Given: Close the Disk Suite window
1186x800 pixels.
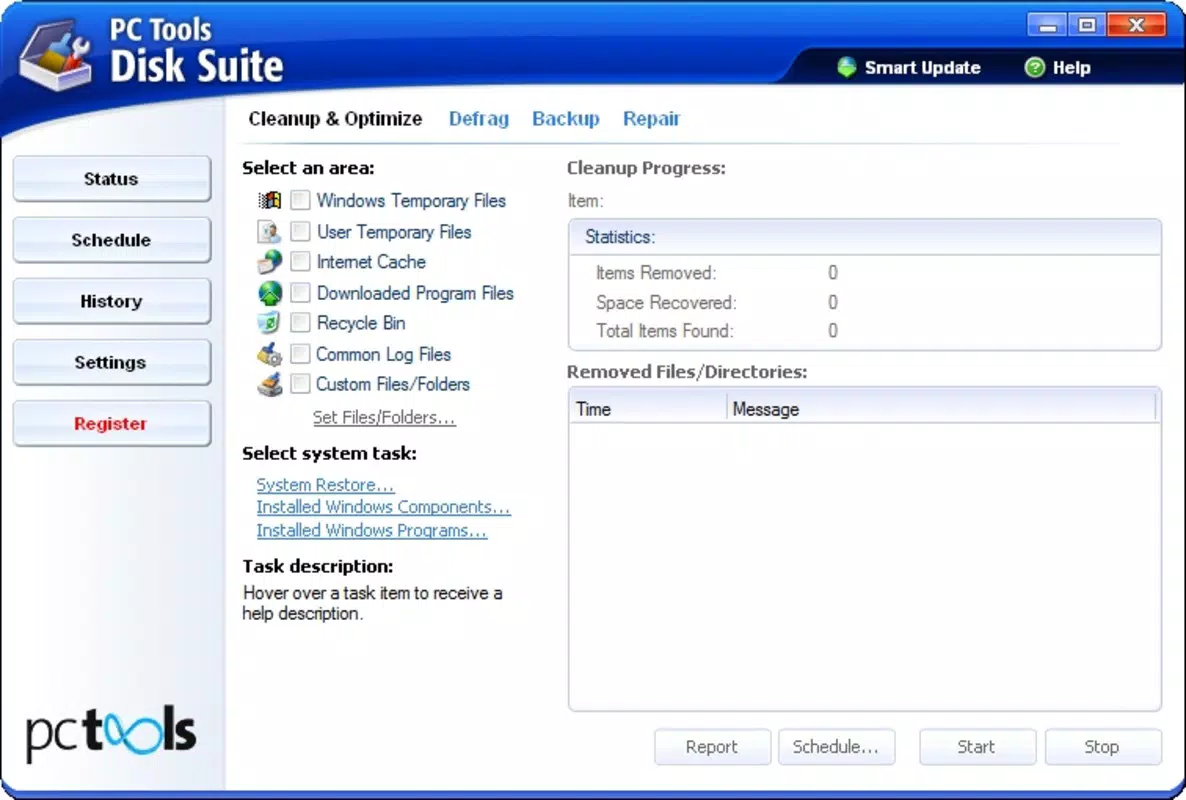Looking at the screenshot, I should (x=1136, y=25).
